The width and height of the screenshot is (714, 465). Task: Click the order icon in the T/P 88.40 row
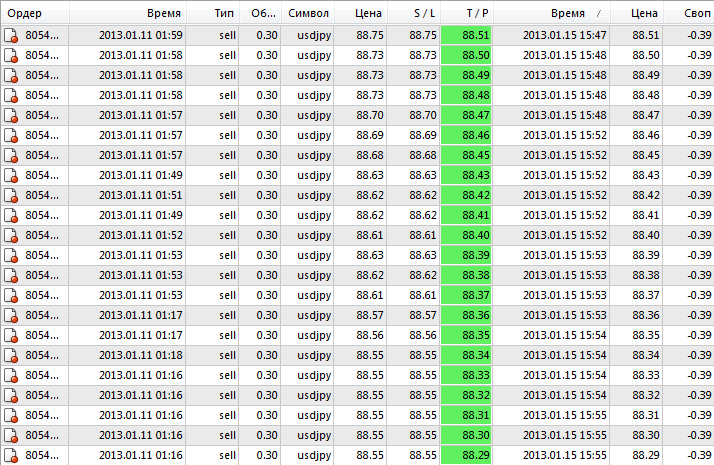coord(11,236)
